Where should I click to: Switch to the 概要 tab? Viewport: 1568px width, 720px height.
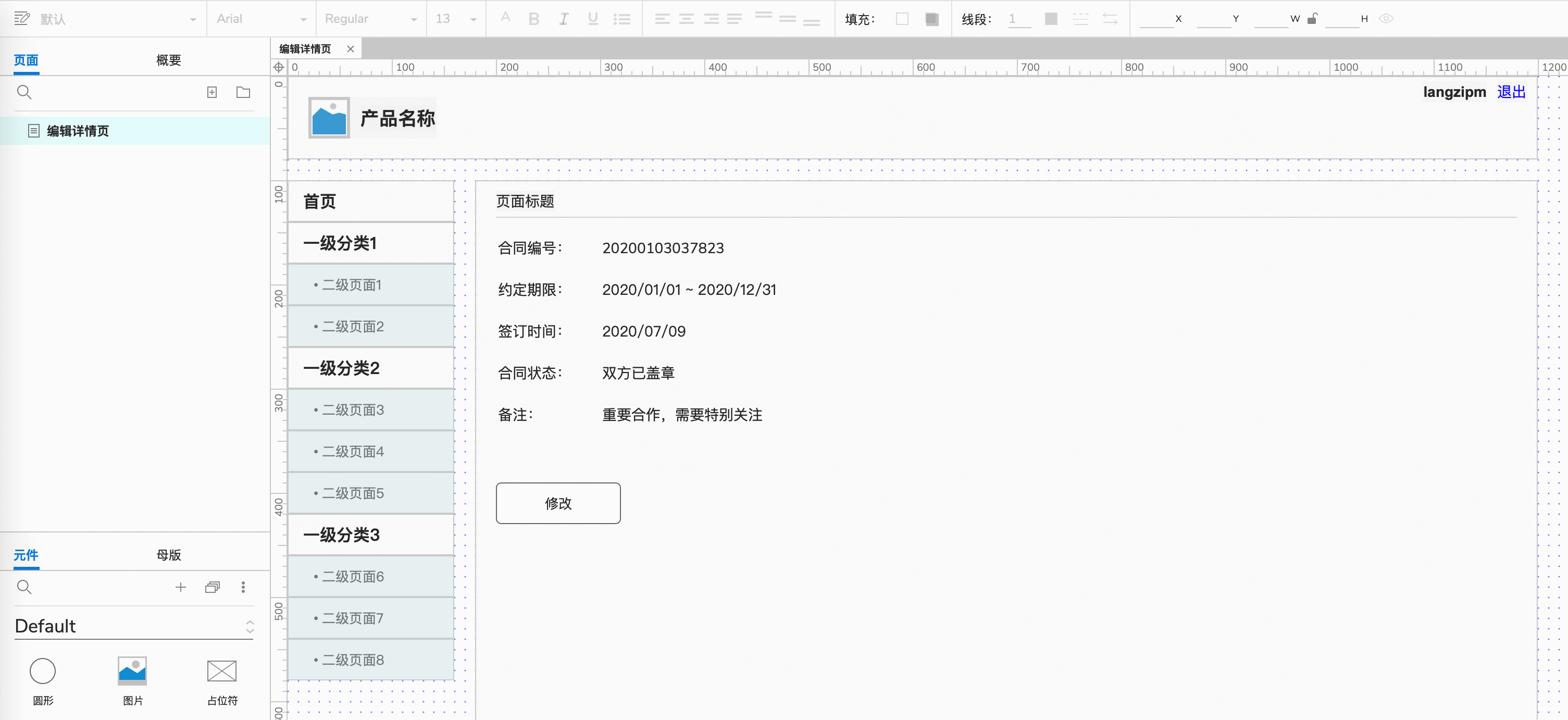tap(169, 59)
